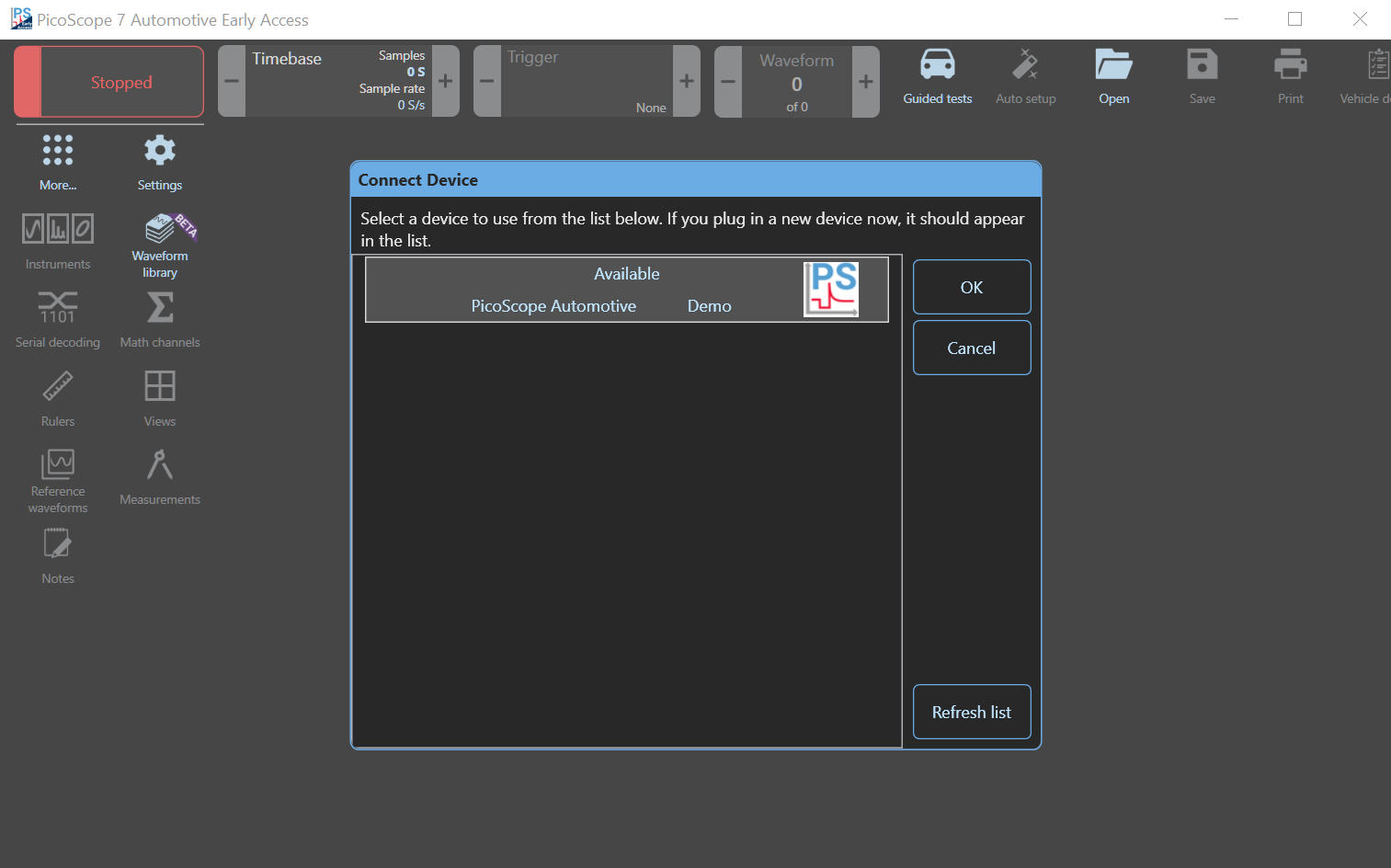Screen dimensions: 1391x868
Task: Open the Notes tool
Action: [58, 555]
